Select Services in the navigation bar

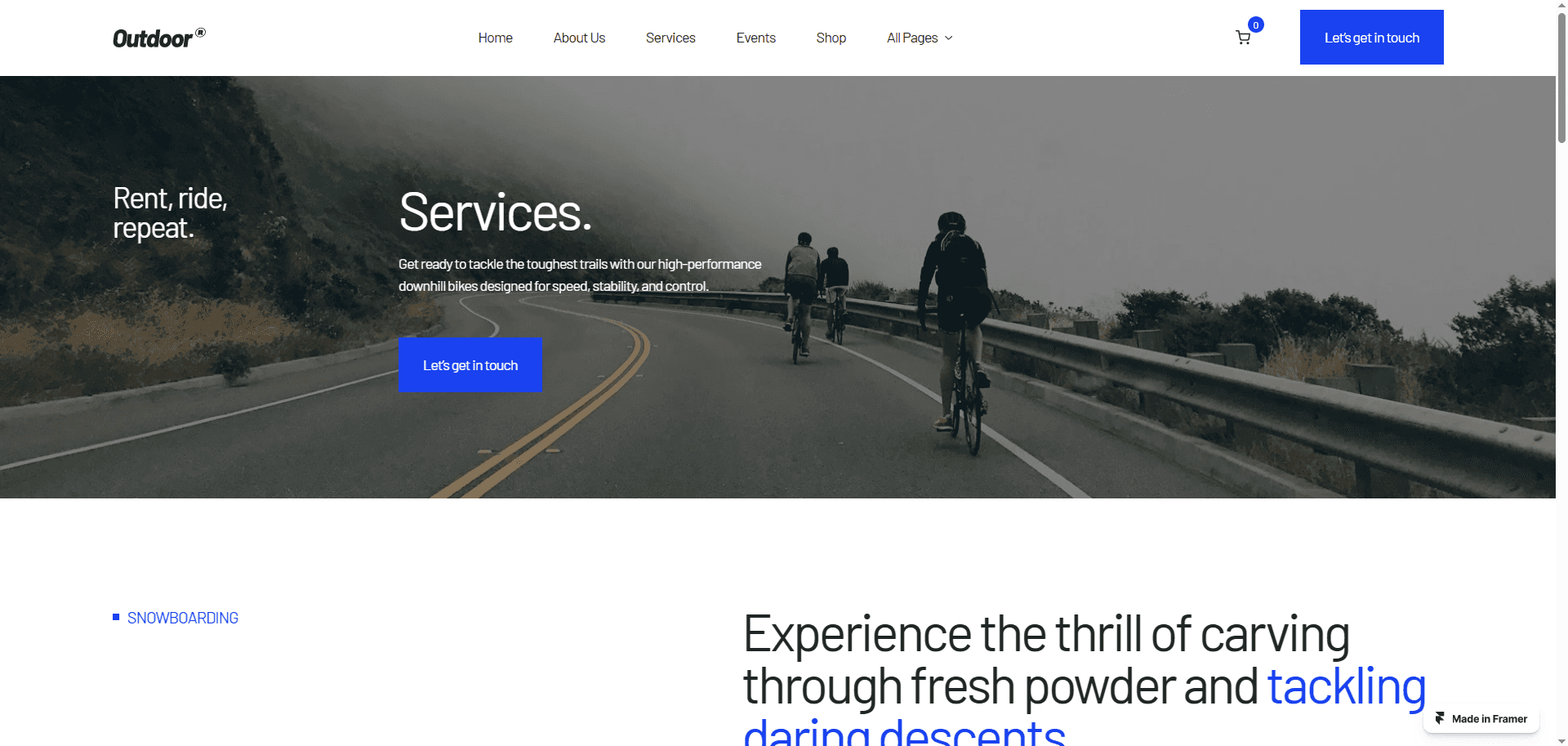tap(670, 38)
